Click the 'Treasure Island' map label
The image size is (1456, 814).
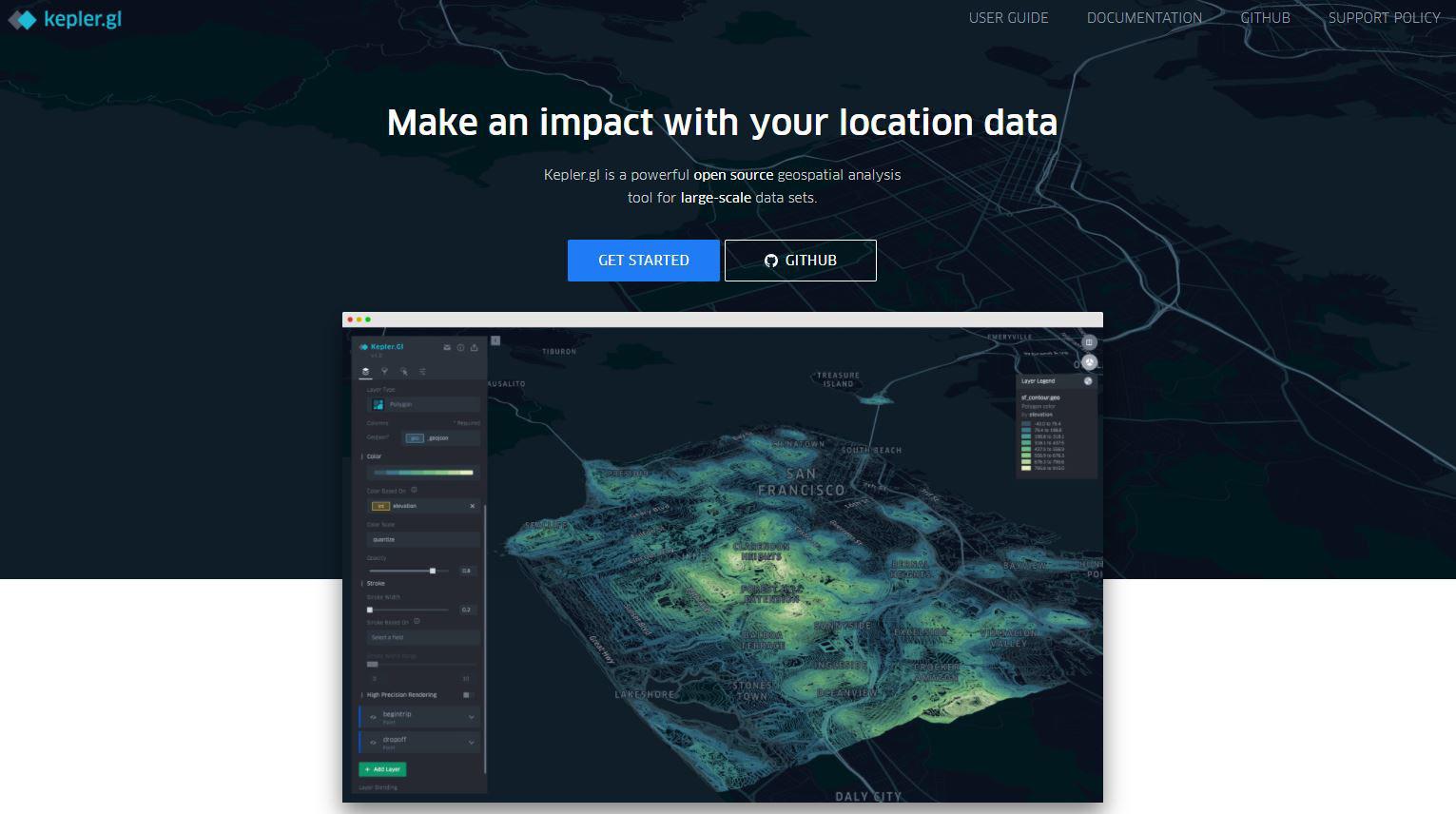click(838, 379)
